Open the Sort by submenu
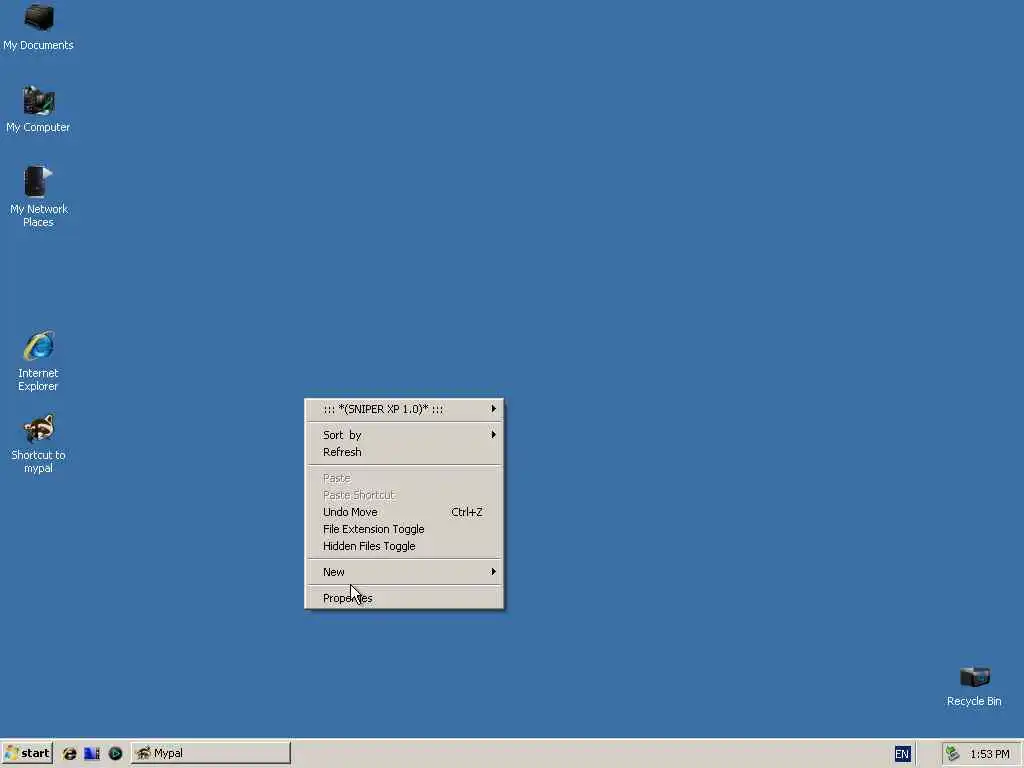This screenshot has width=1024, height=768. coord(404,435)
